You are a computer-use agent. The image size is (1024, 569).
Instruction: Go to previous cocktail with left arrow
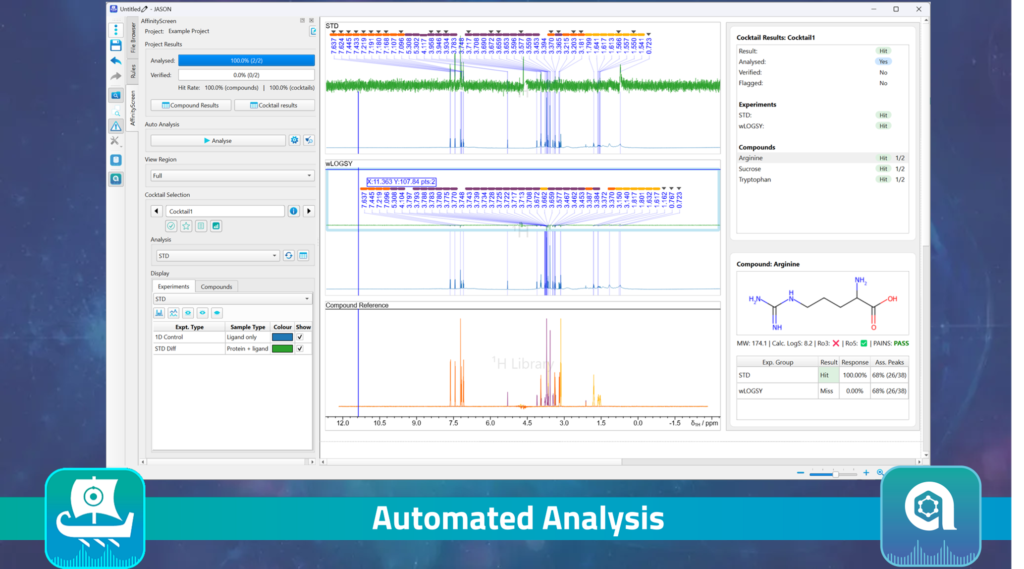(x=157, y=213)
